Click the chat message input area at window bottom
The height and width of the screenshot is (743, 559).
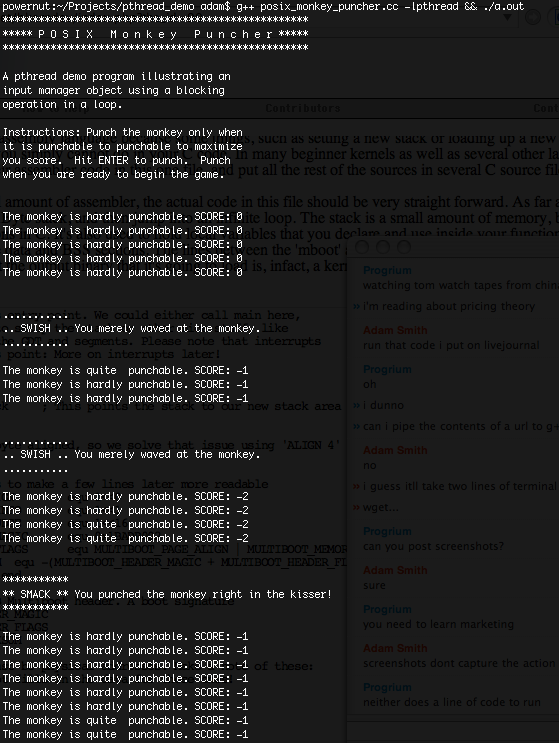[452, 732]
